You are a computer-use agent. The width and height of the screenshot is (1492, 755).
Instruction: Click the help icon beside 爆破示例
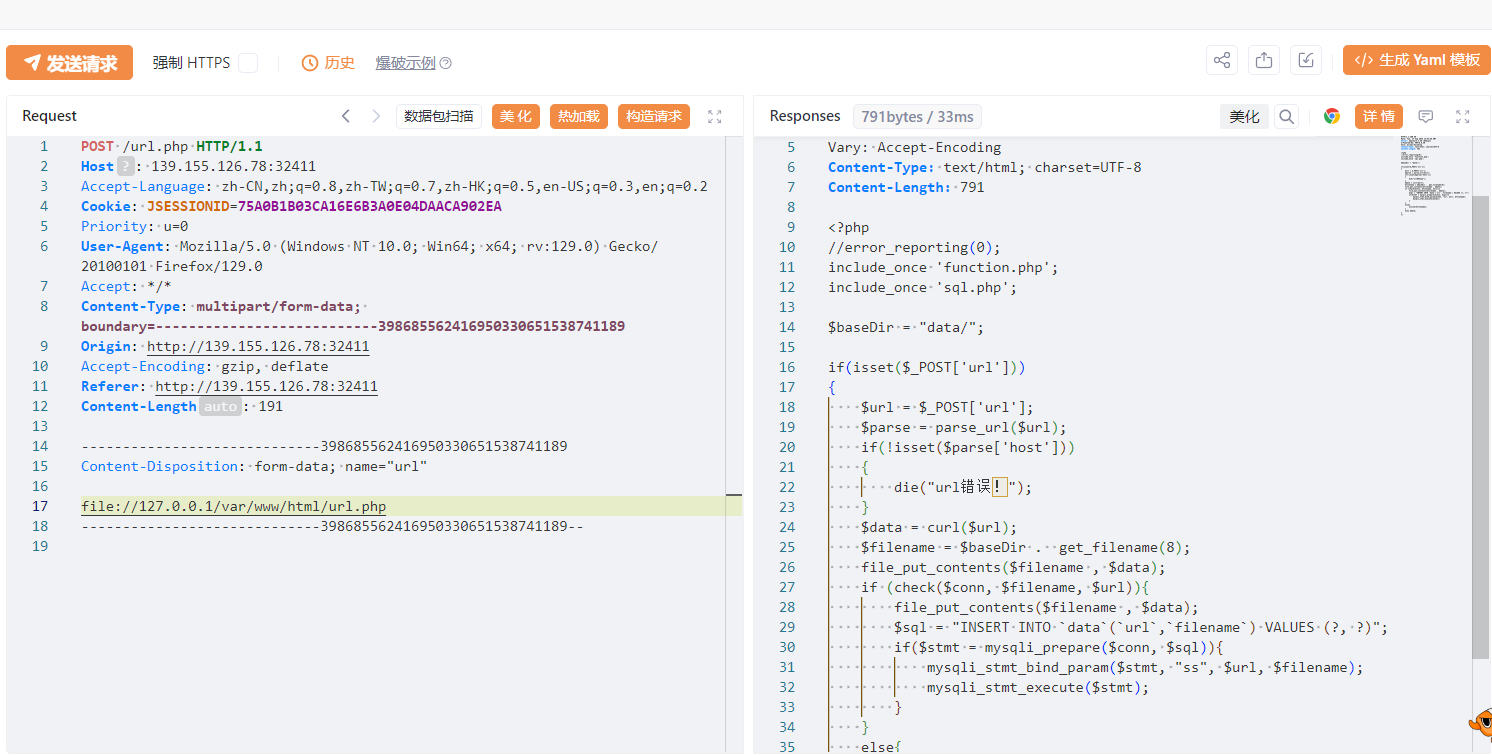point(446,63)
